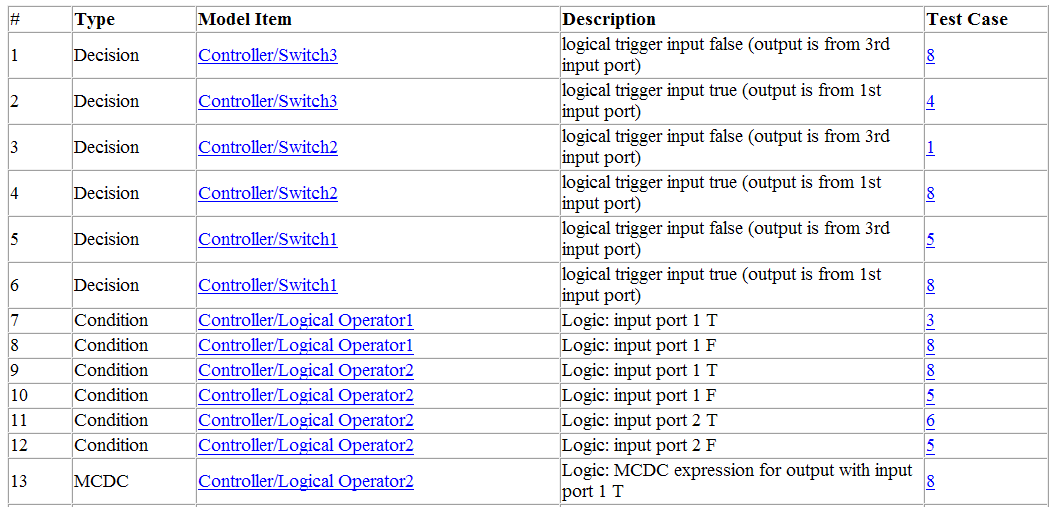Open Logical Operator1 link in row 8
The height and width of the screenshot is (507, 1057).
tap(305, 345)
